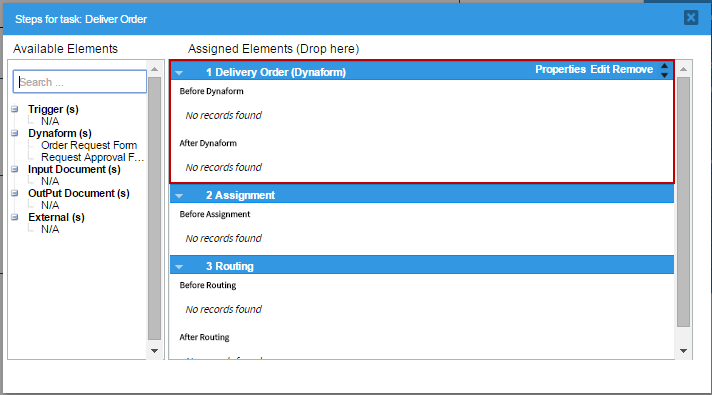Collapse the External (s) tree node

pyautogui.click(x=15, y=217)
